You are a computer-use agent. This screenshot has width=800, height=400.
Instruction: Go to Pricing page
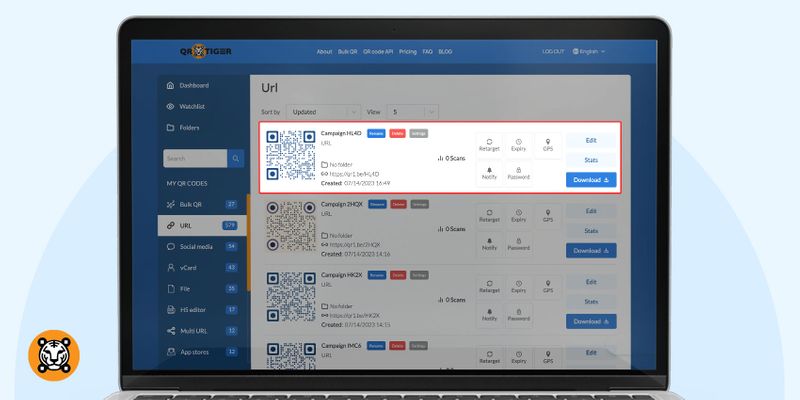tap(408, 52)
